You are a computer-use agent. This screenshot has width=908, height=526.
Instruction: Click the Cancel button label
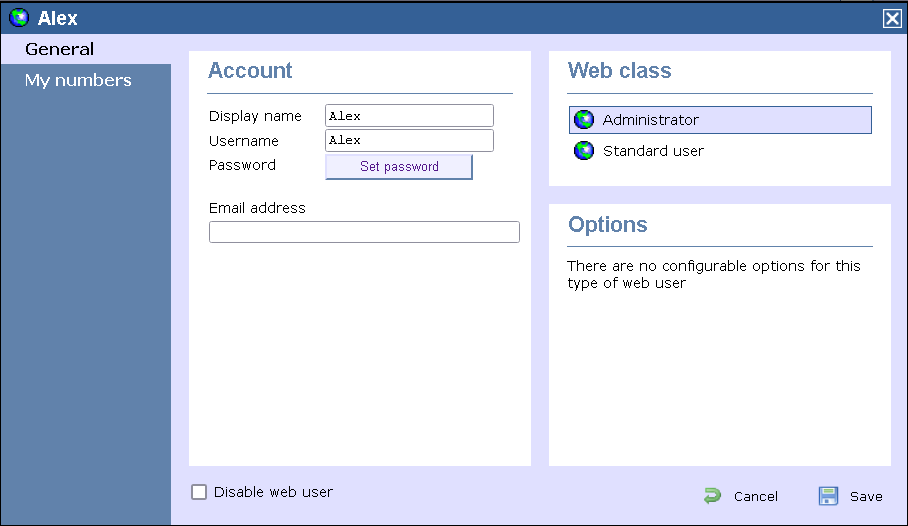pyautogui.click(x=755, y=497)
